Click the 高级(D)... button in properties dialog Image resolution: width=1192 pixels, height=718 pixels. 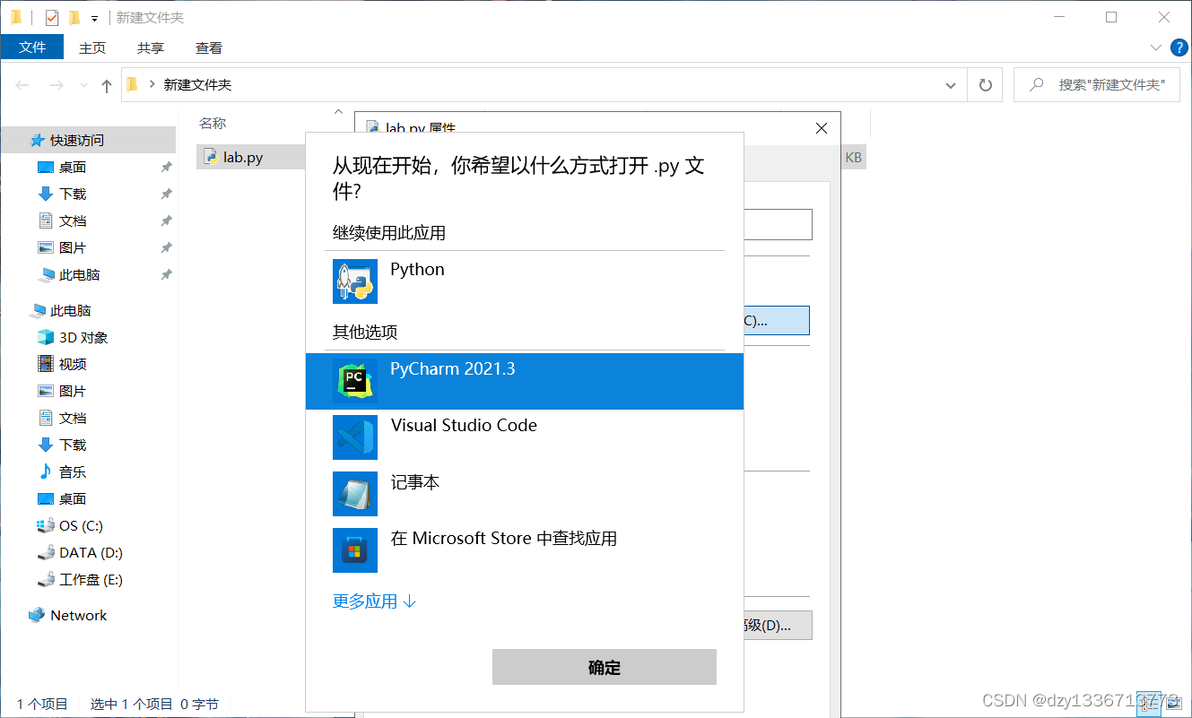[x=778, y=625]
